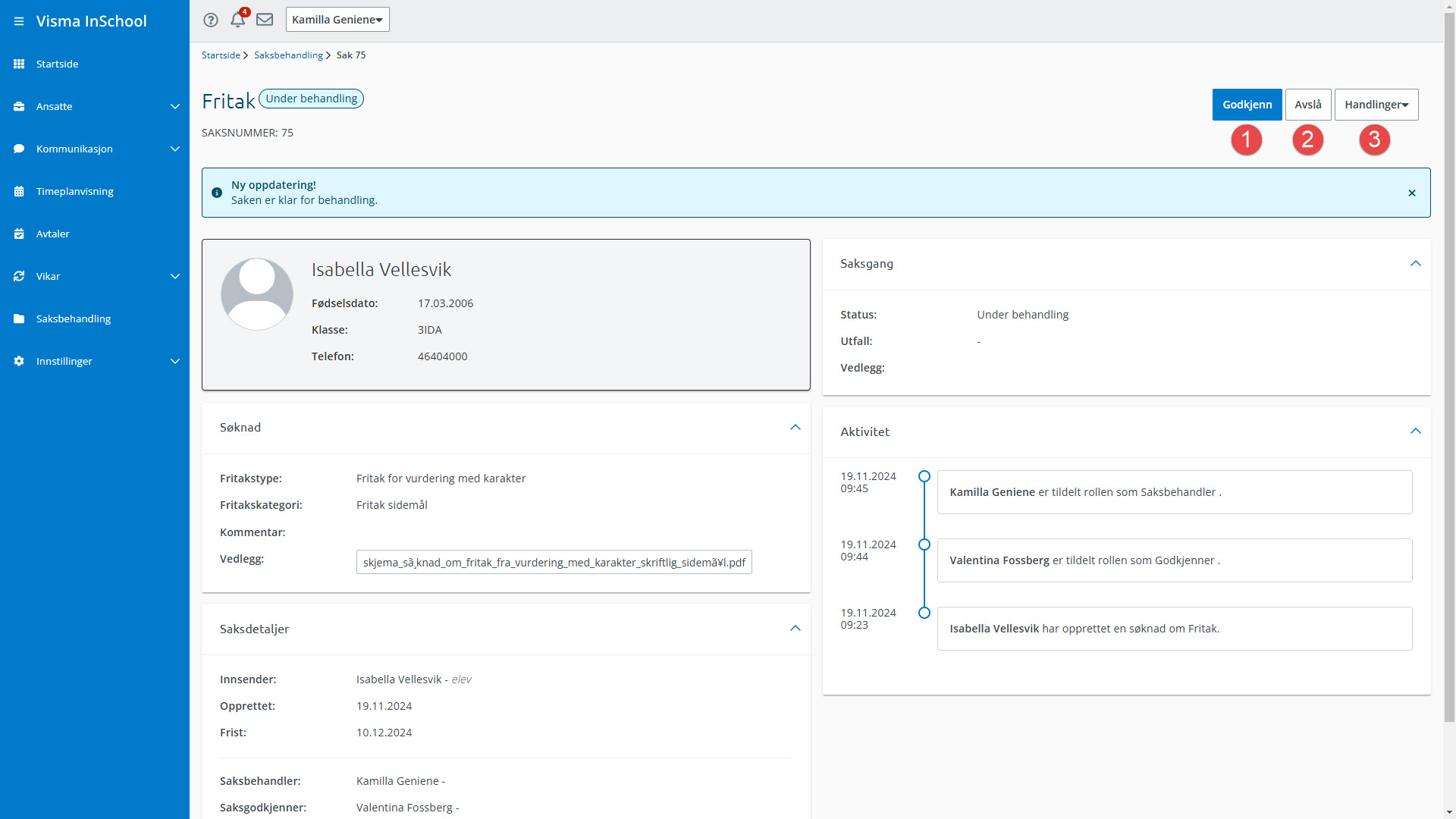This screenshot has height=819, width=1456.
Task: Click the Startside grid icon in sidebar
Action: point(19,64)
